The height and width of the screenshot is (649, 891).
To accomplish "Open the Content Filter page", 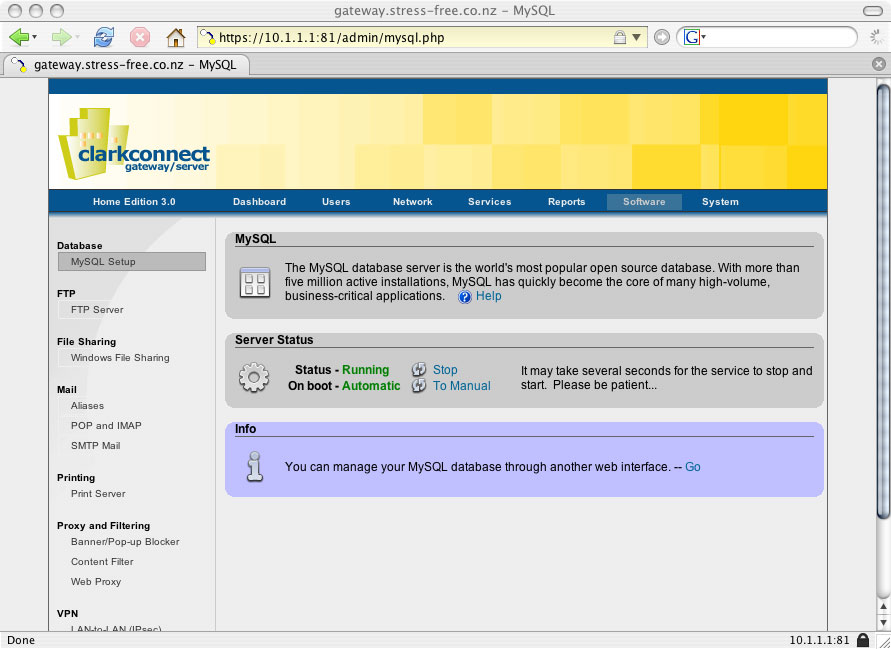I will (102, 561).
